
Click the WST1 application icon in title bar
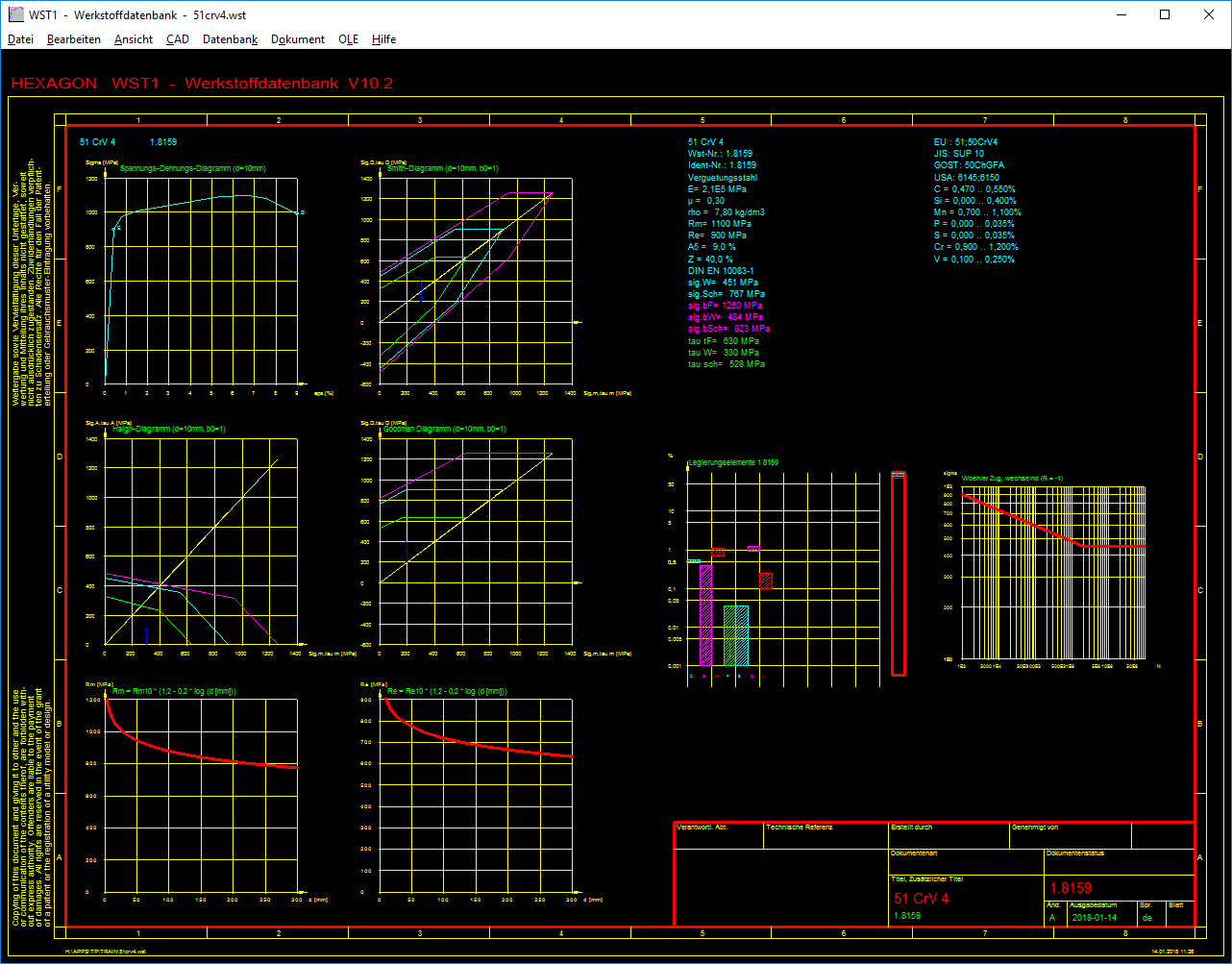click(x=14, y=15)
